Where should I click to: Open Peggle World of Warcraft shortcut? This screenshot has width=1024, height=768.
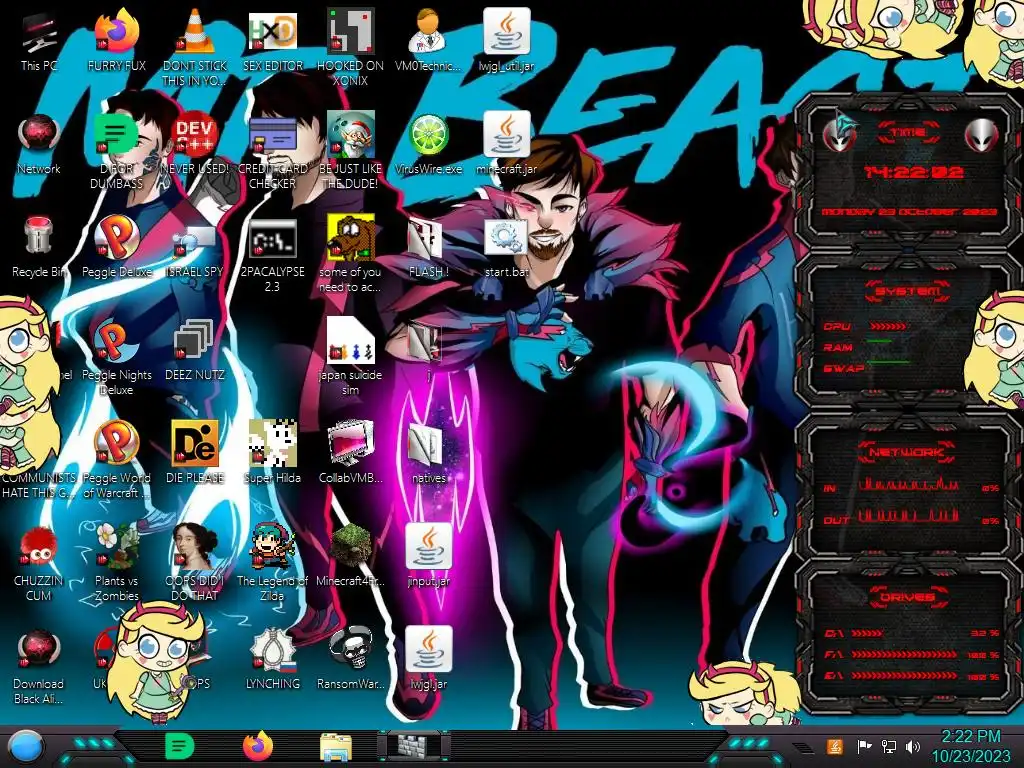point(117,460)
